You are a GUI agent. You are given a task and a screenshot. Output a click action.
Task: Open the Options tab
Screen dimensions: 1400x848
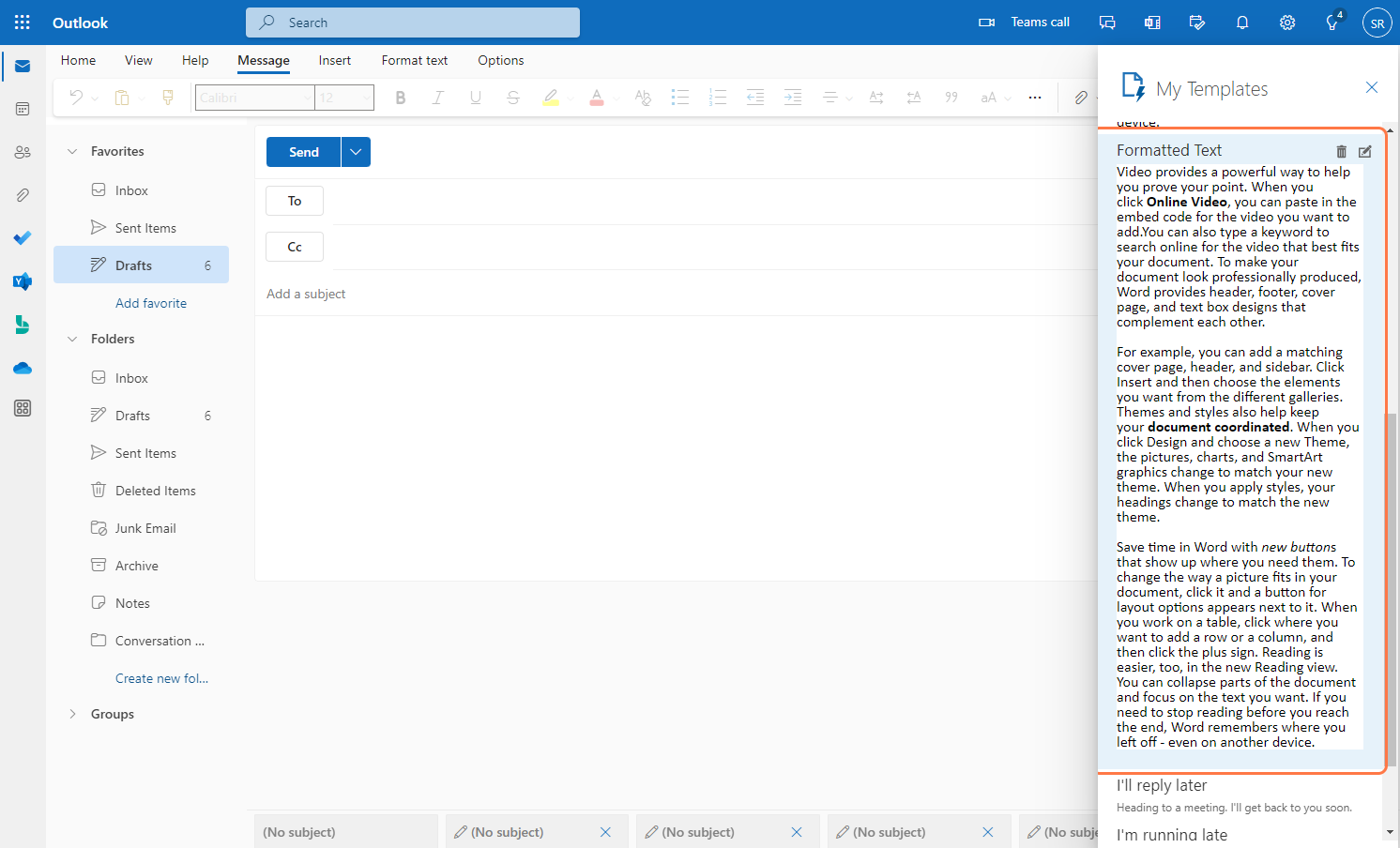[501, 60]
